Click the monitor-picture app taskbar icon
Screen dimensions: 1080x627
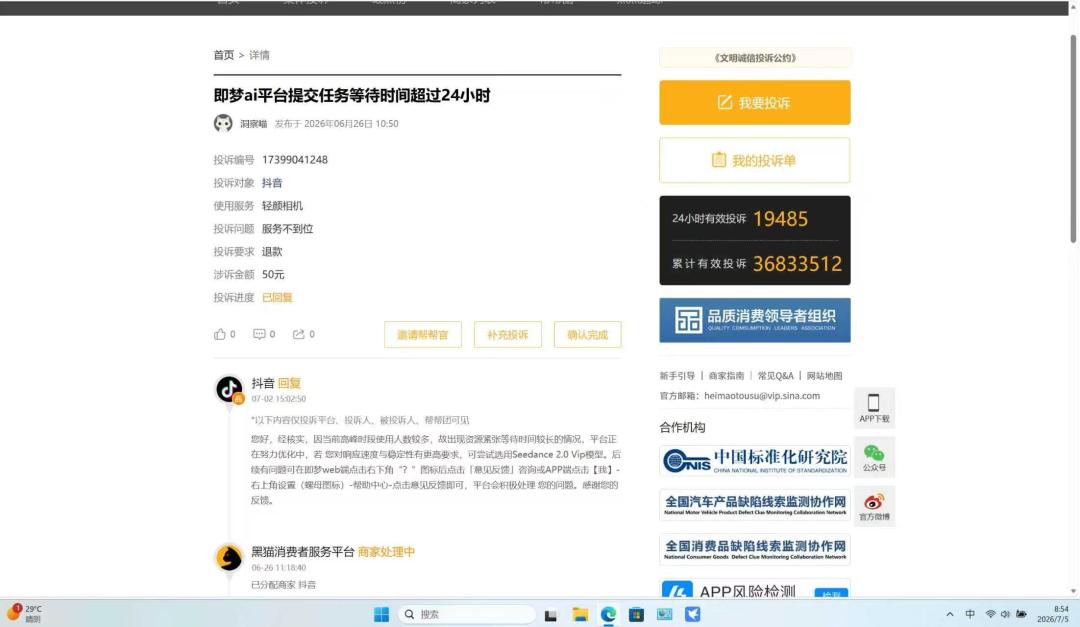click(665, 615)
